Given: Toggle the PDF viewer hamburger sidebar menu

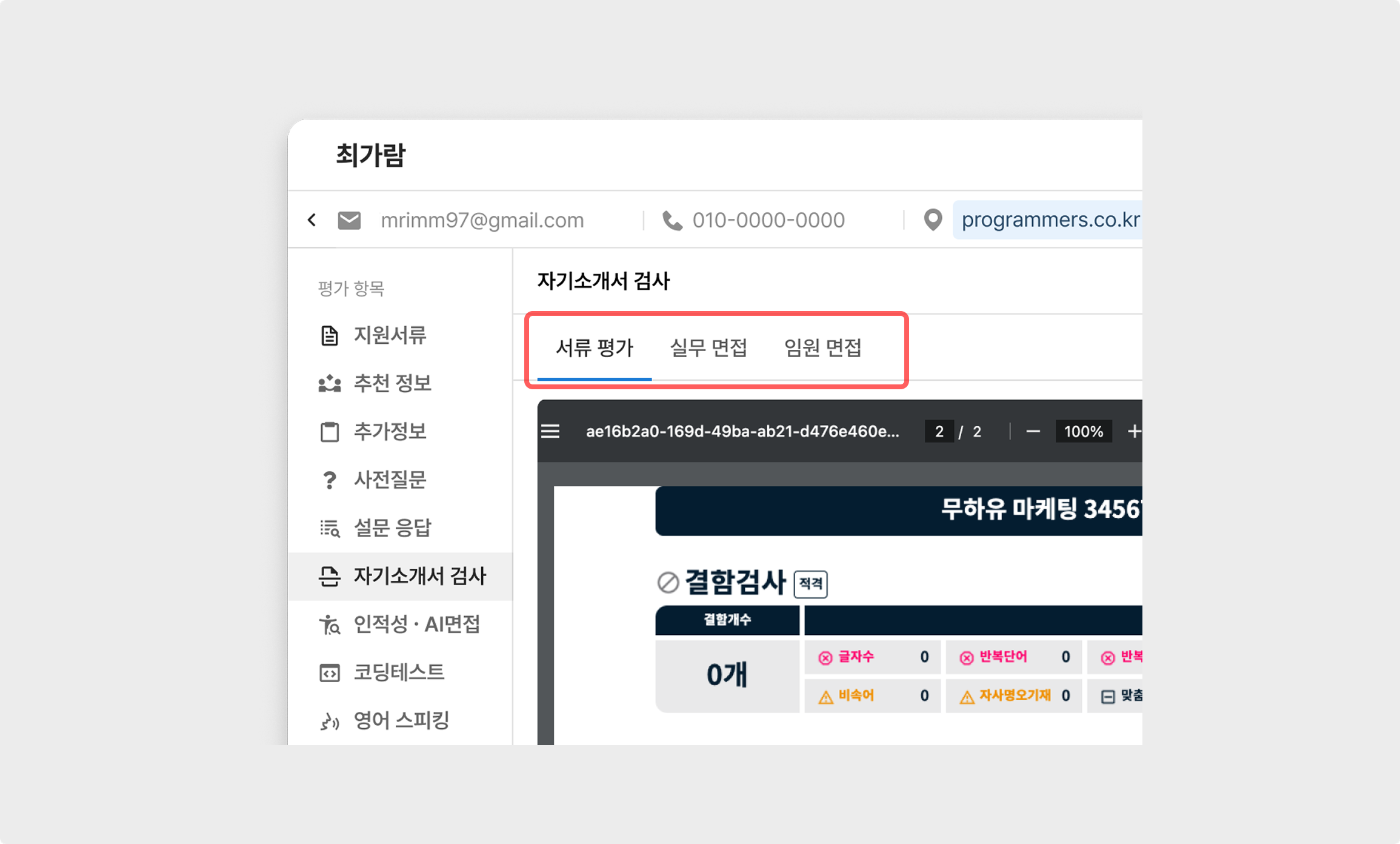Looking at the screenshot, I should click(550, 432).
